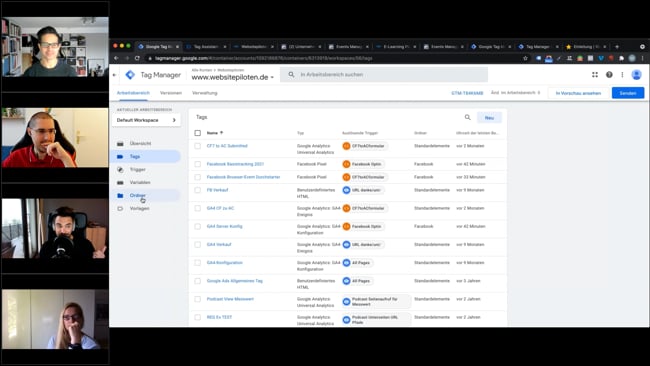Open the Google account avatar in Tag Manager

[636, 75]
